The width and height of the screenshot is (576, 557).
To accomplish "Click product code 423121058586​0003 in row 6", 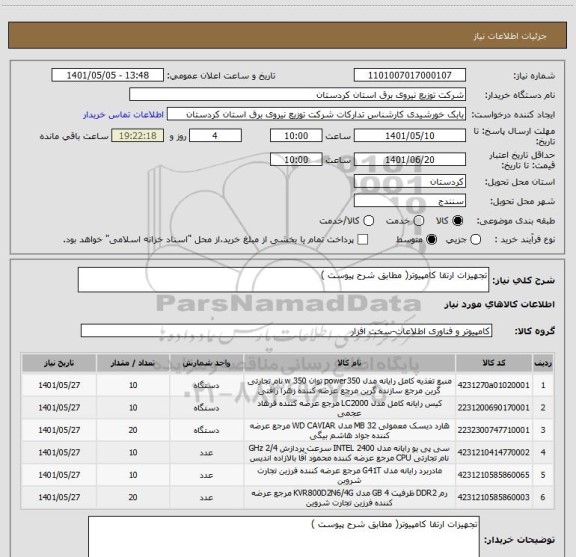I will (494, 497).
